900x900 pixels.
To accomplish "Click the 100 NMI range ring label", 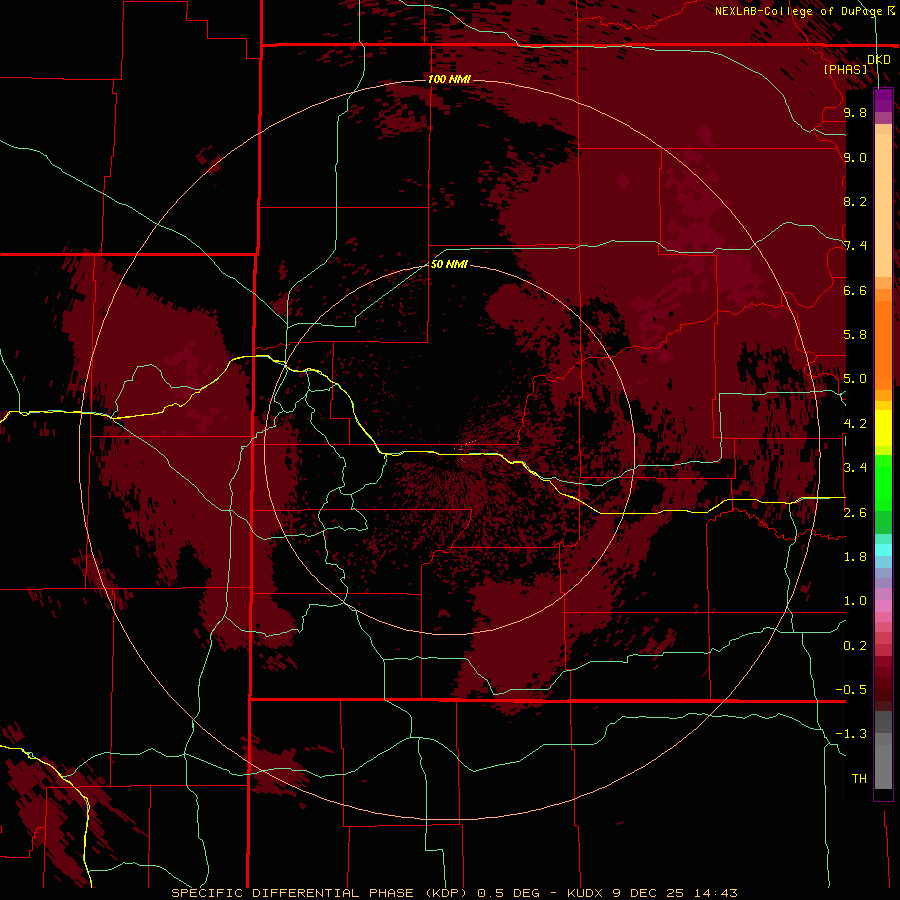I will tap(449, 79).
